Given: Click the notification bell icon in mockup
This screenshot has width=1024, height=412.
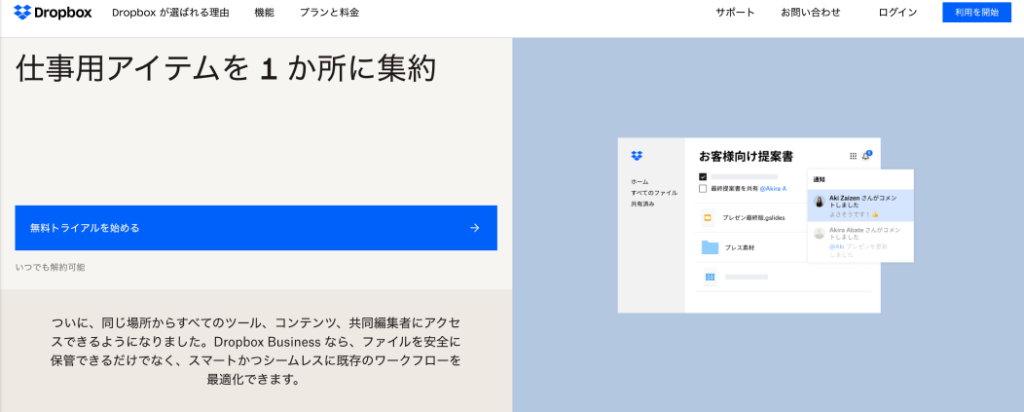Looking at the screenshot, I should [866, 155].
